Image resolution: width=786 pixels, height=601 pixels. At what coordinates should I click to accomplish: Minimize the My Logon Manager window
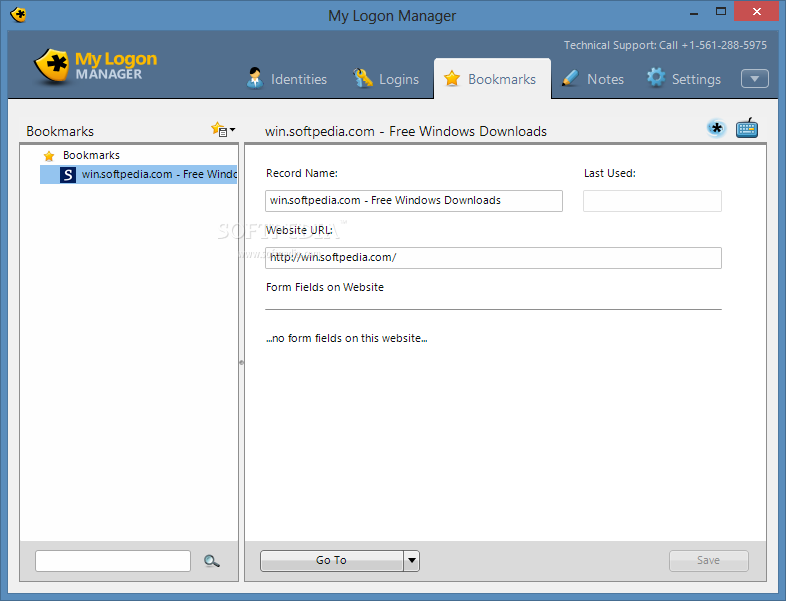tap(694, 12)
